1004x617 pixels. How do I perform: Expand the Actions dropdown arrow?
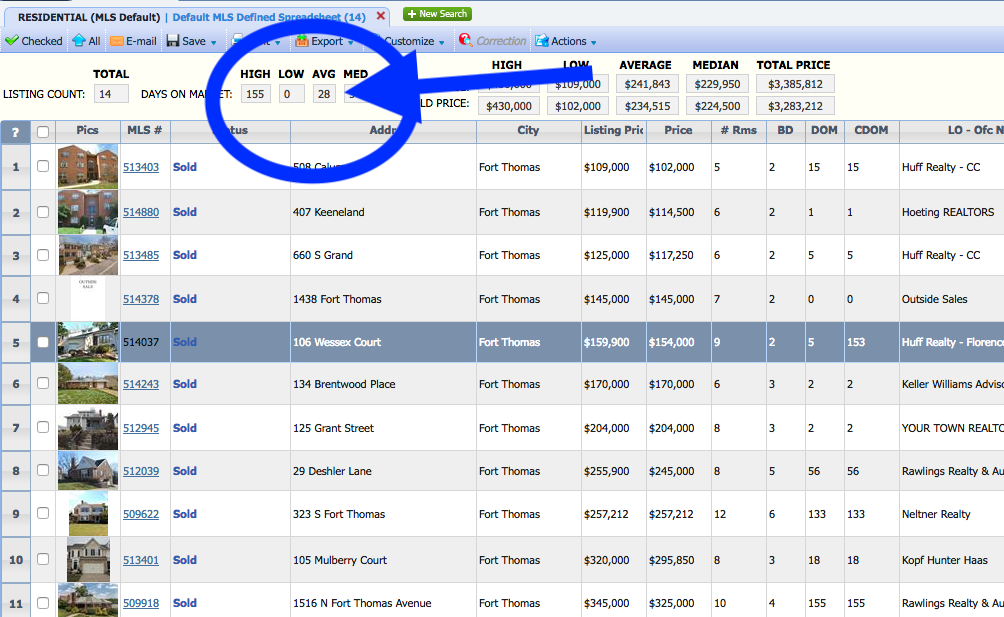(x=594, y=42)
